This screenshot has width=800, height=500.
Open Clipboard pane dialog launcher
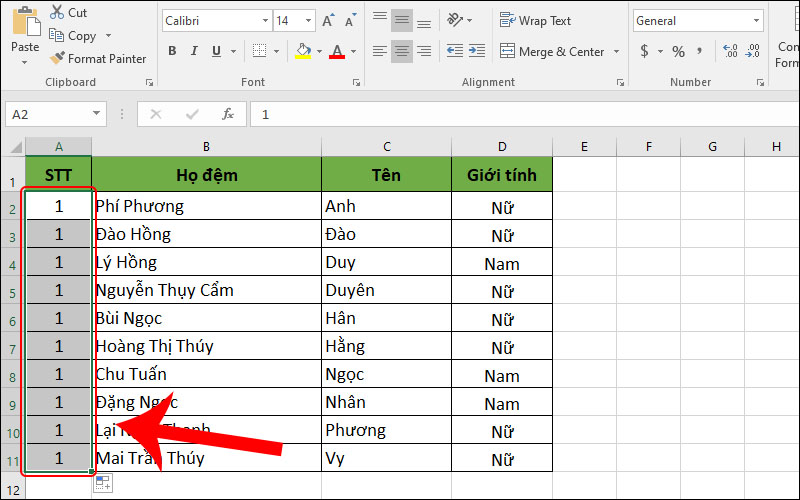[149, 82]
